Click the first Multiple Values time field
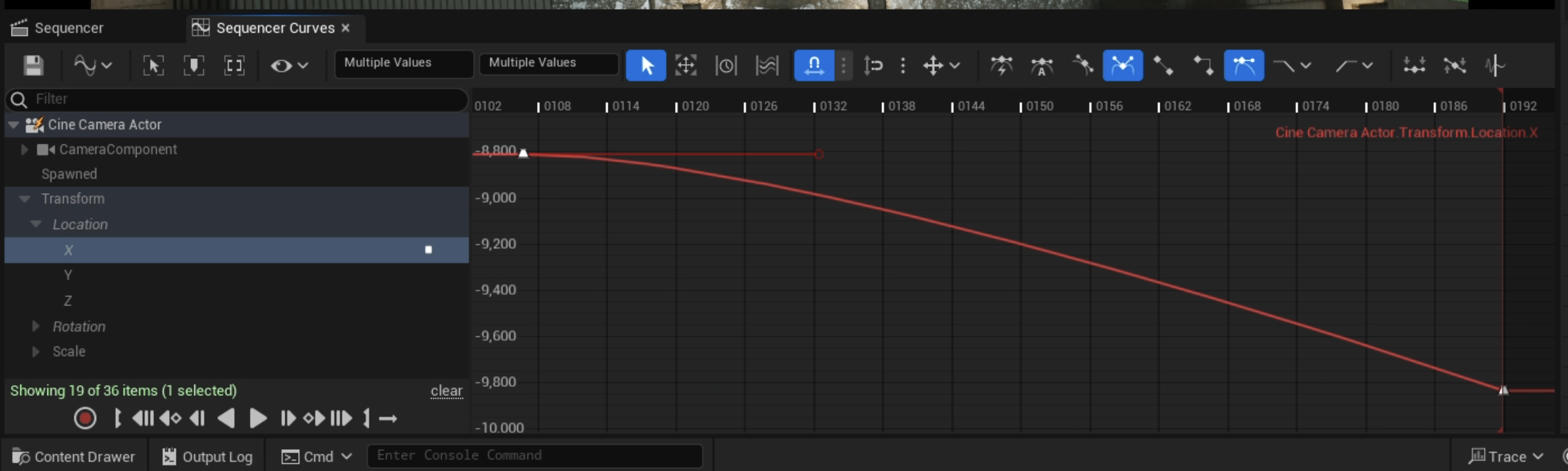The height and width of the screenshot is (471, 1568). pyautogui.click(x=404, y=64)
